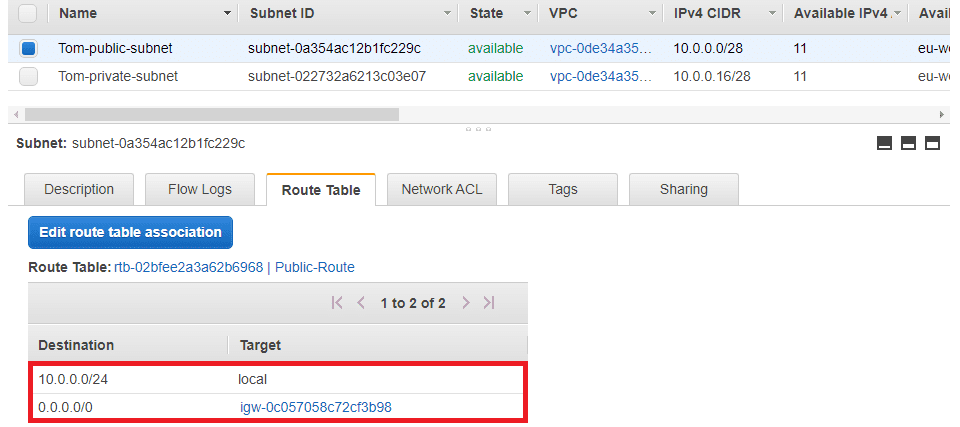
Task: Select the Tom-private-subnet row checkbox
Action: [x=28, y=76]
